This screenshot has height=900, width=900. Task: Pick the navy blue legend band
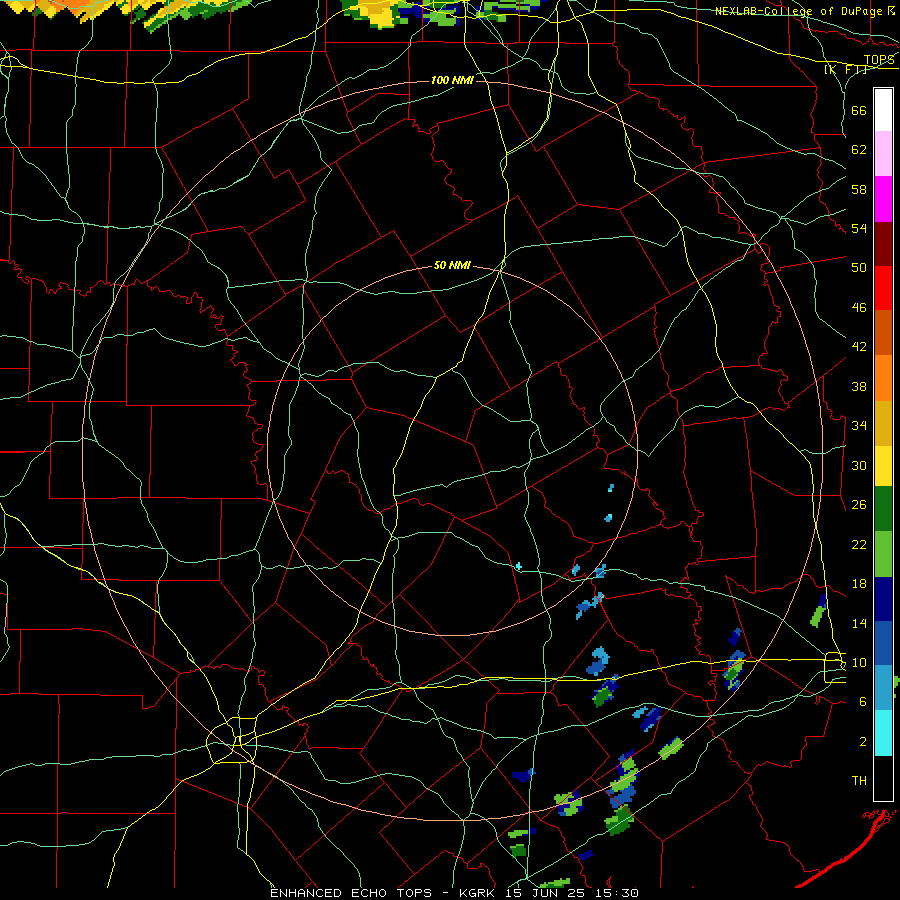click(883, 599)
